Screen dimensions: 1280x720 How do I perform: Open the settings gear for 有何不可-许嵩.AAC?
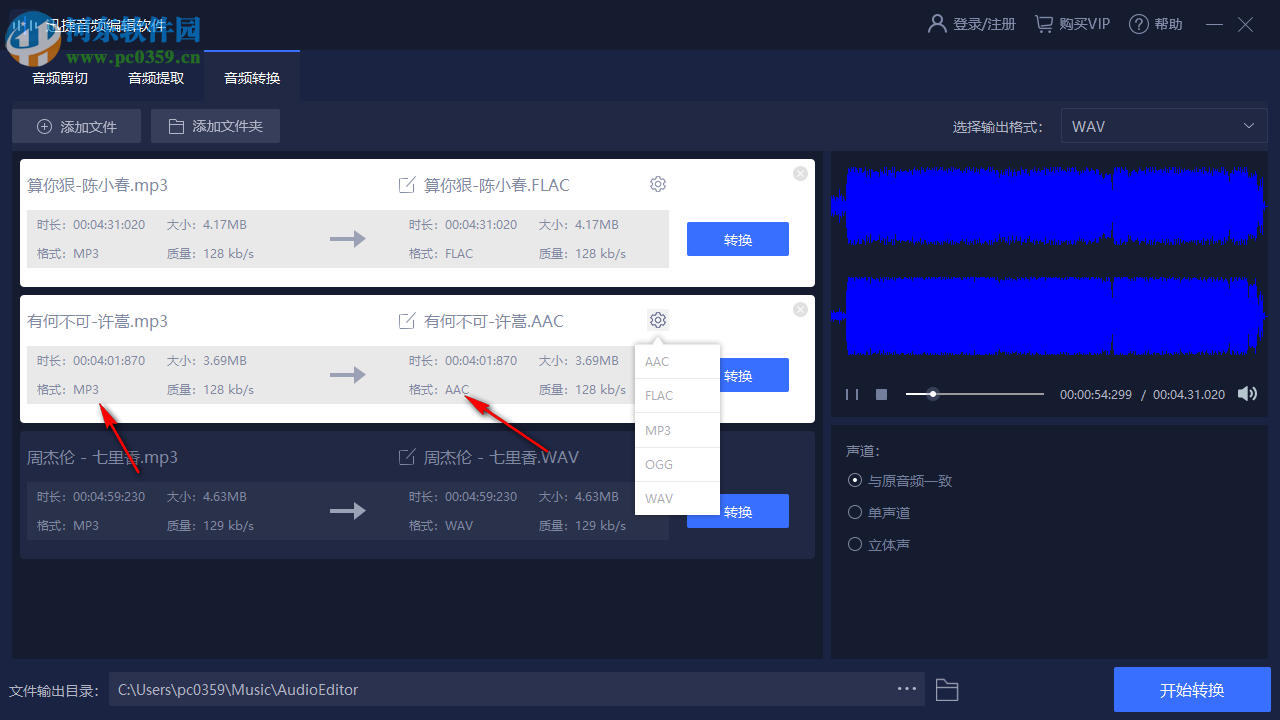point(657,320)
